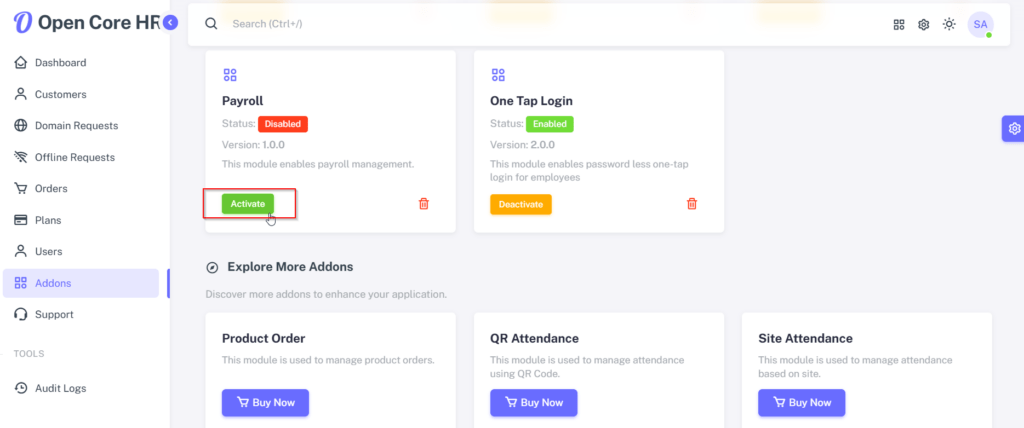Buy the Product Order addon
Viewport: 1024px width, 428px height.
[x=265, y=402]
